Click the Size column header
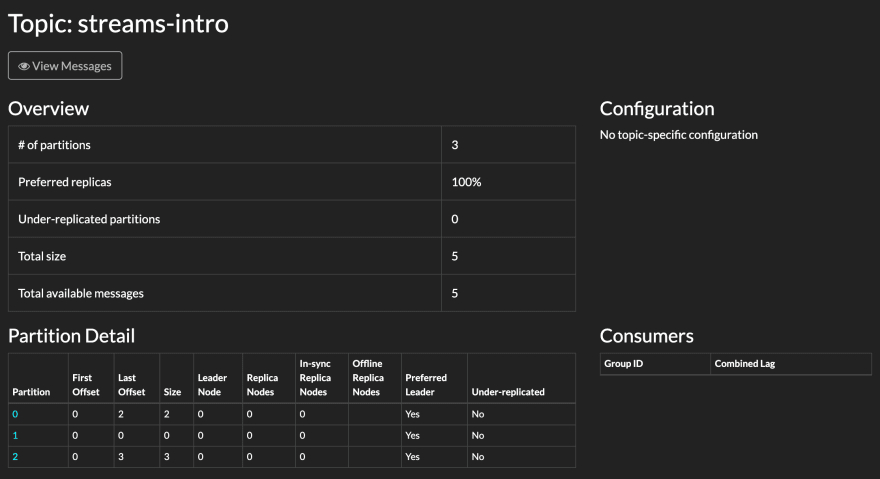Viewport: 880px width, 479px height. tap(172, 392)
